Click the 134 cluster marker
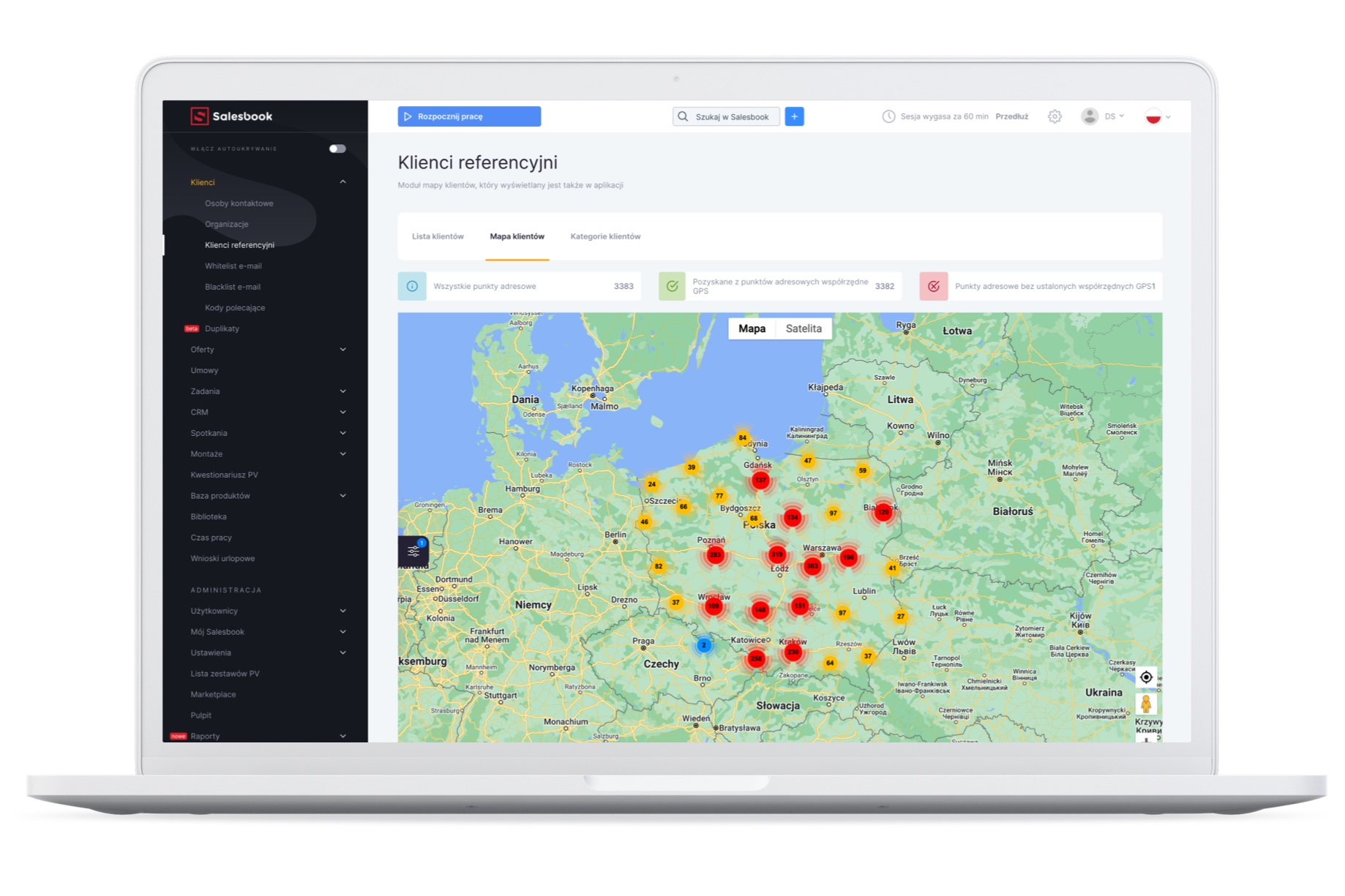This screenshot has width=1345, height=896. [x=793, y=517]
